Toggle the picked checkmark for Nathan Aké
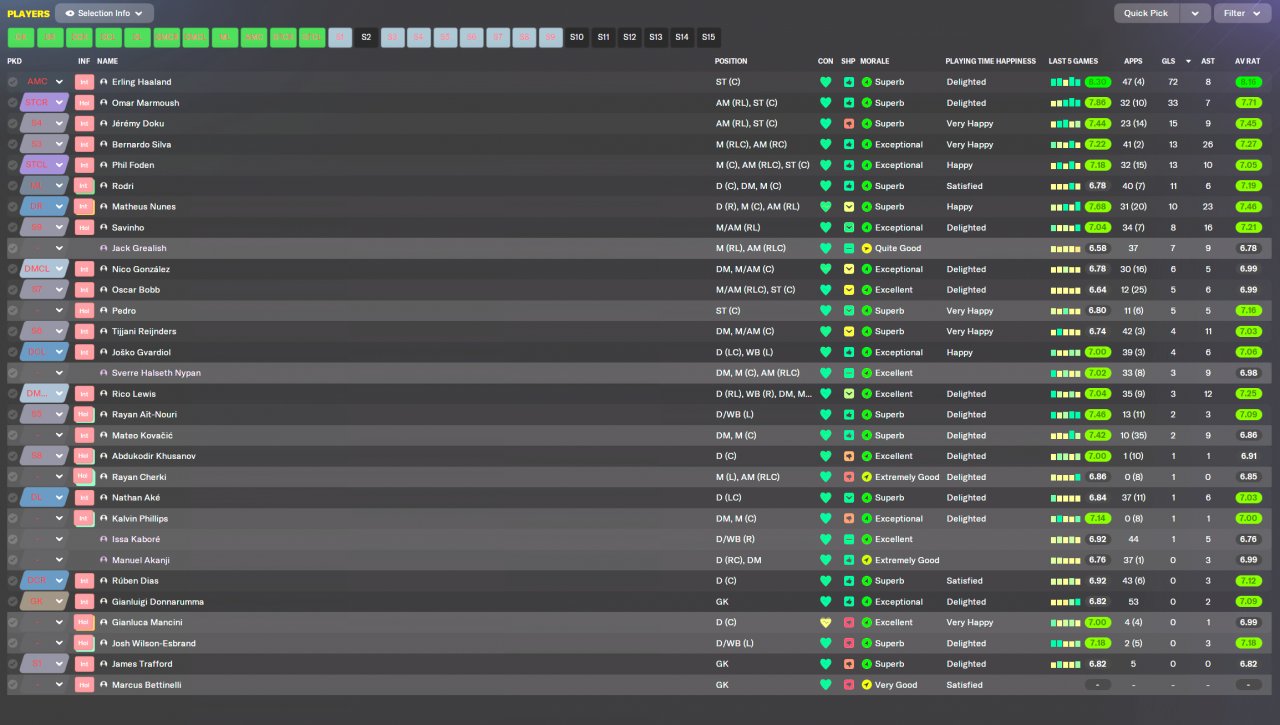1280x725 pixels. click(13, 498)
